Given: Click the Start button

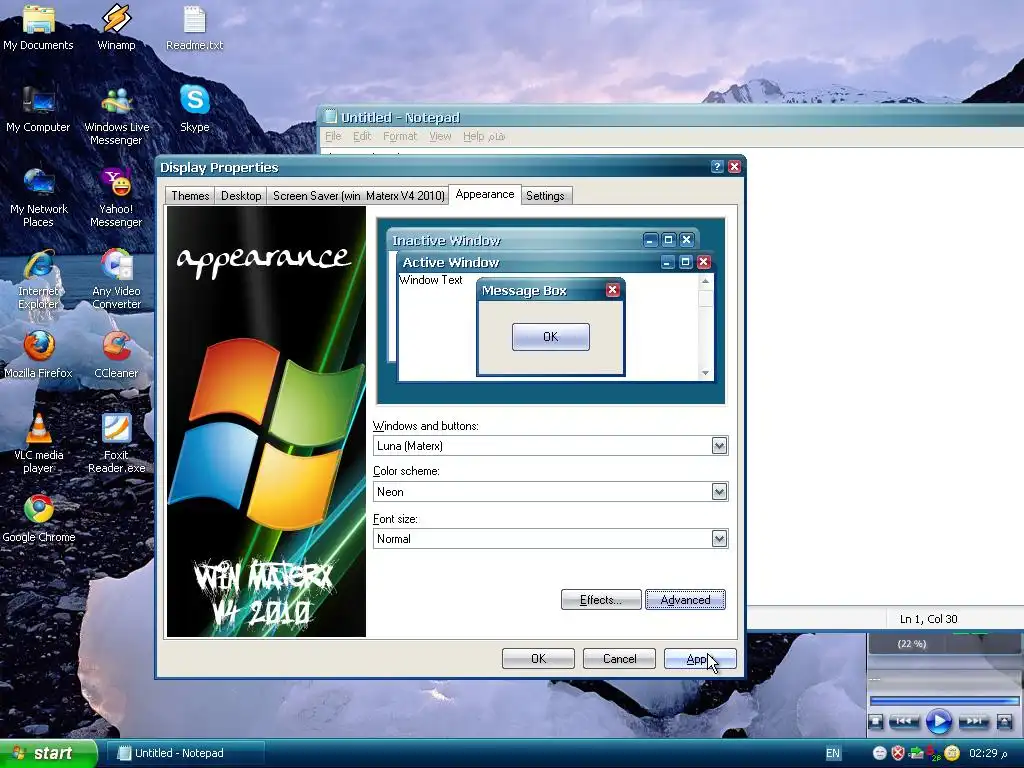Looking at the screenshot, I should pos(48,753).
